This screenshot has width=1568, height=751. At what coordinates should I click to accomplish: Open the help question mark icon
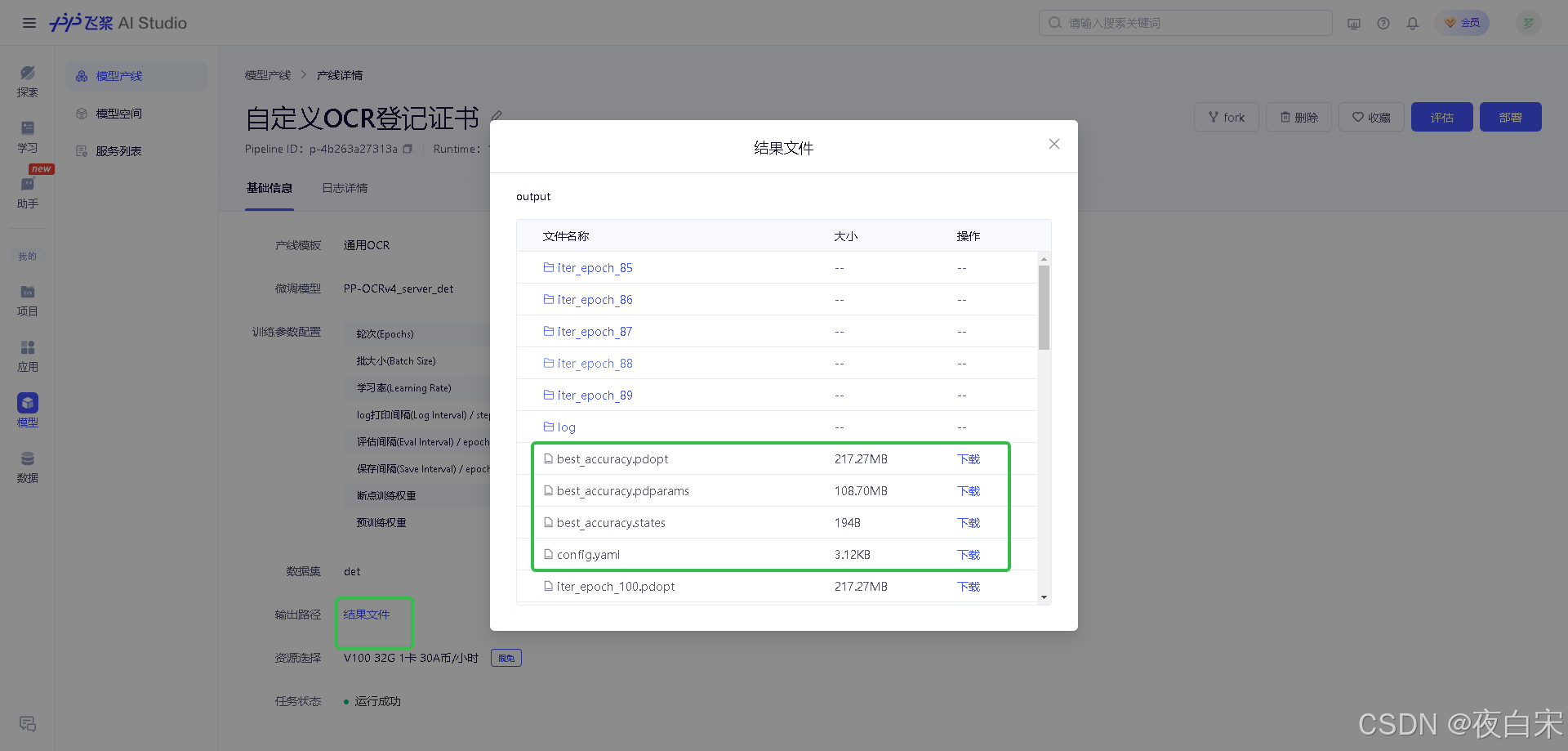tap(1383, 23)
